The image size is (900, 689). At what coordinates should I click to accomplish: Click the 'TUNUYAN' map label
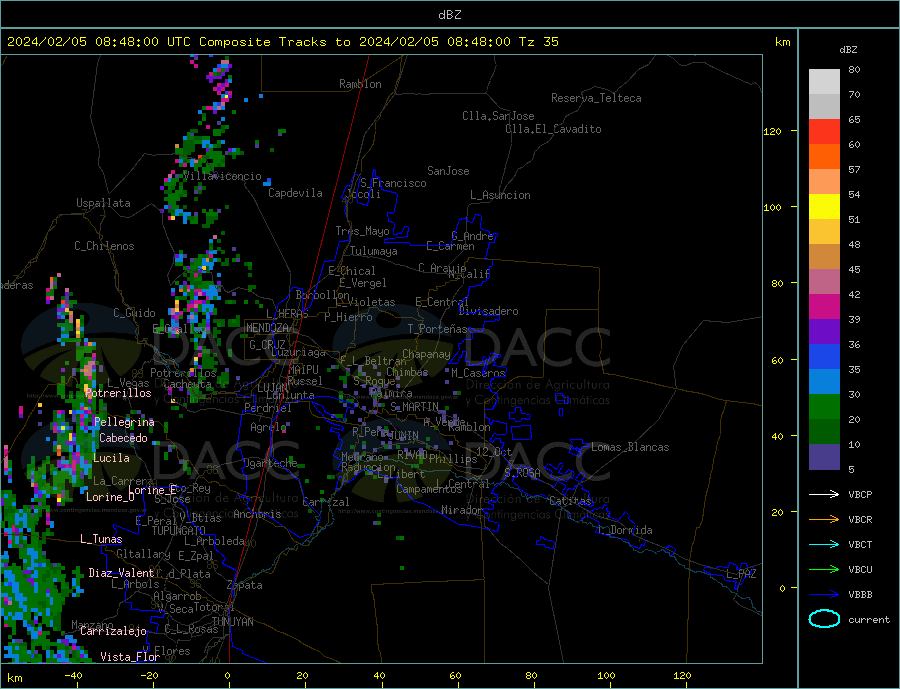click(232, 622)
